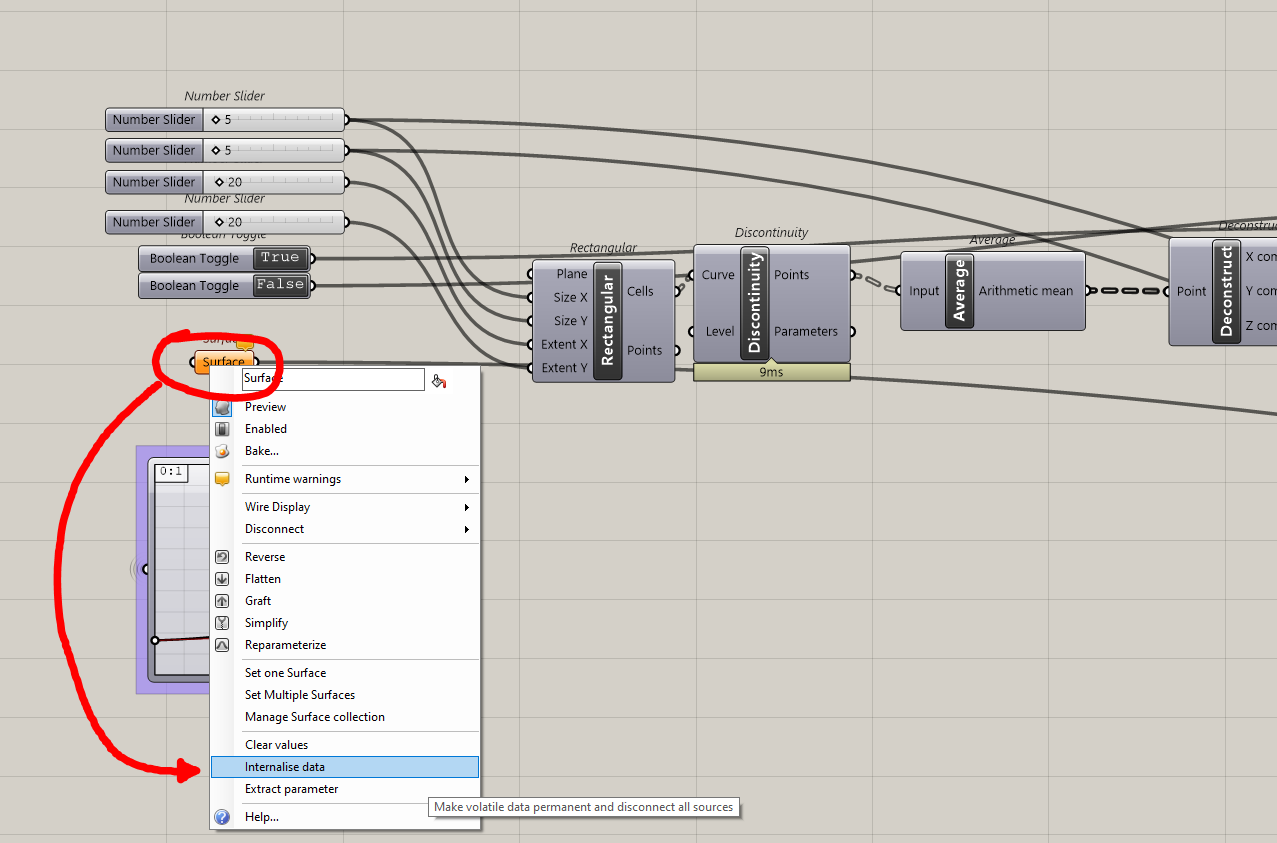This screenshot has height=843, width=1277.
Task: Expand the Runtime warnings submenu
Action: 344,479
